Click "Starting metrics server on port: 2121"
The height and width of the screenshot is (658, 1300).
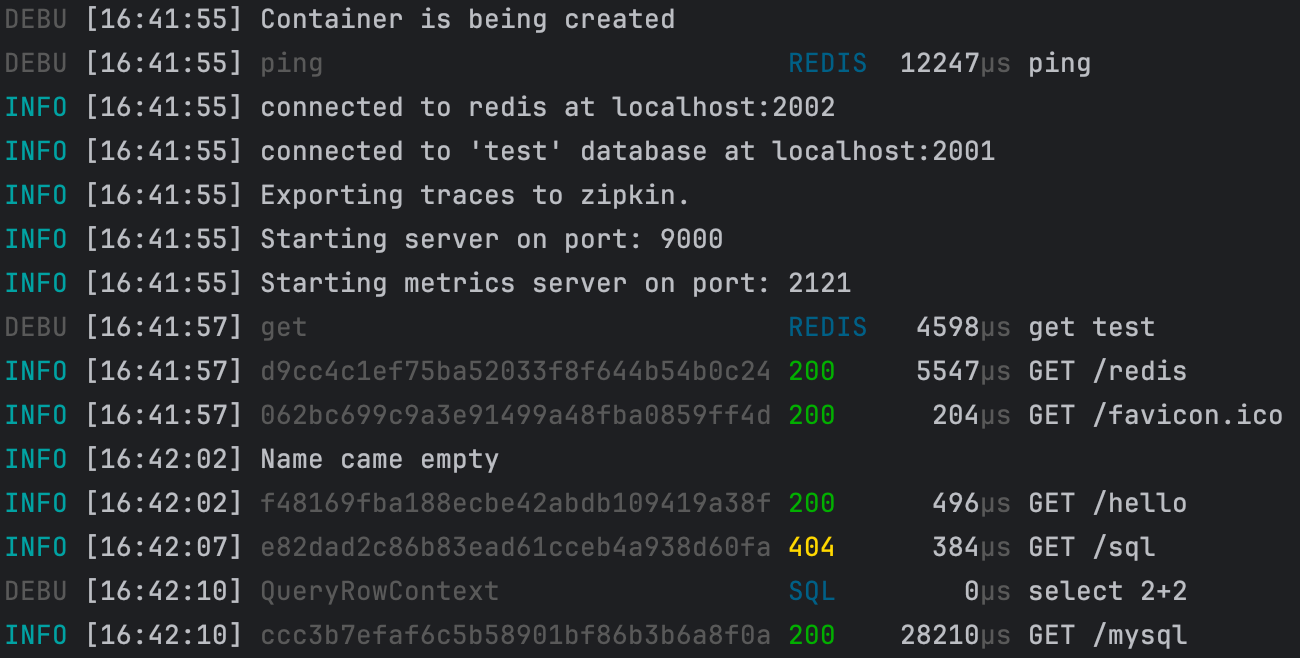tap(556, 283)
